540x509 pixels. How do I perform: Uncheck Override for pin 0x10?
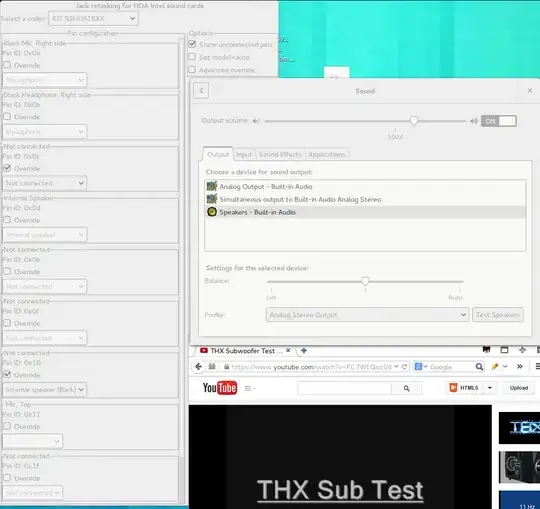click(x=7, y=374)
